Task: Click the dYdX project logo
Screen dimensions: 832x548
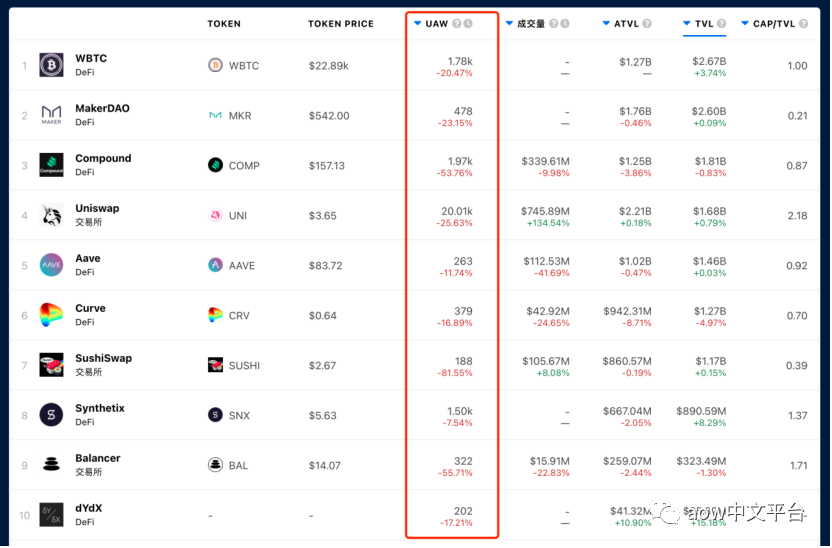Action: (x=51, y=515)
